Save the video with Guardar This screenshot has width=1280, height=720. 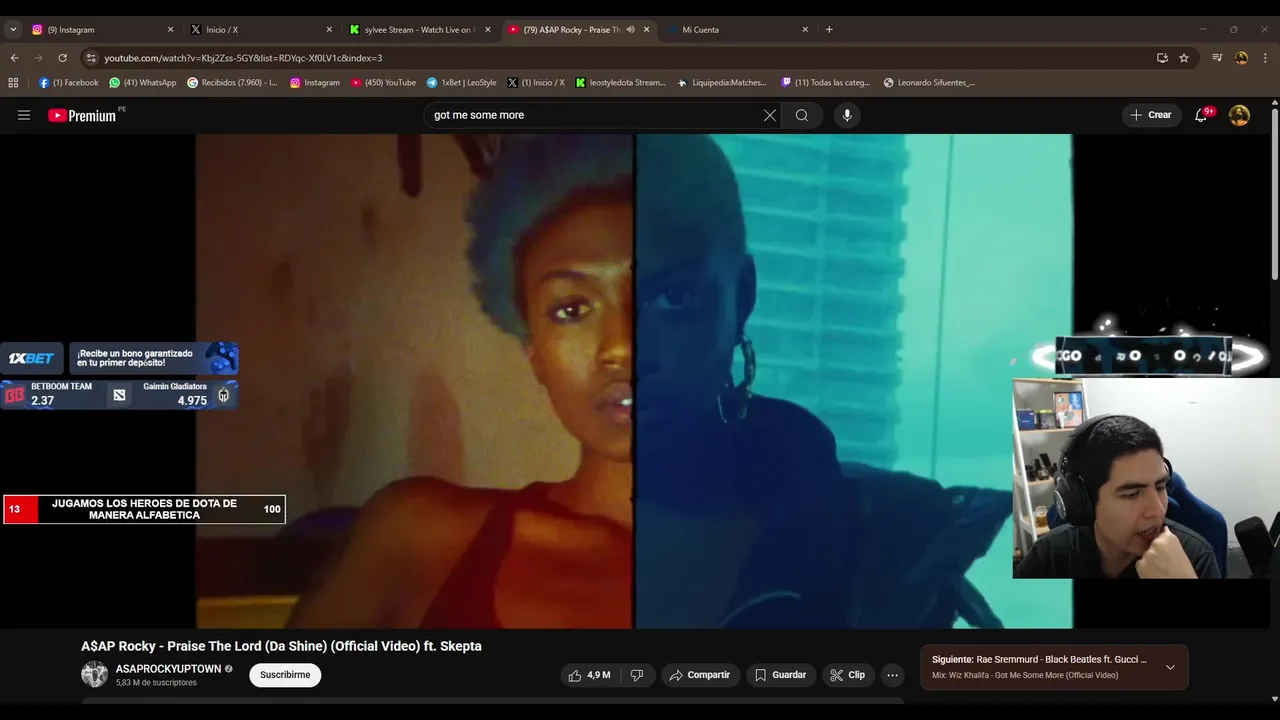(780, 675)
